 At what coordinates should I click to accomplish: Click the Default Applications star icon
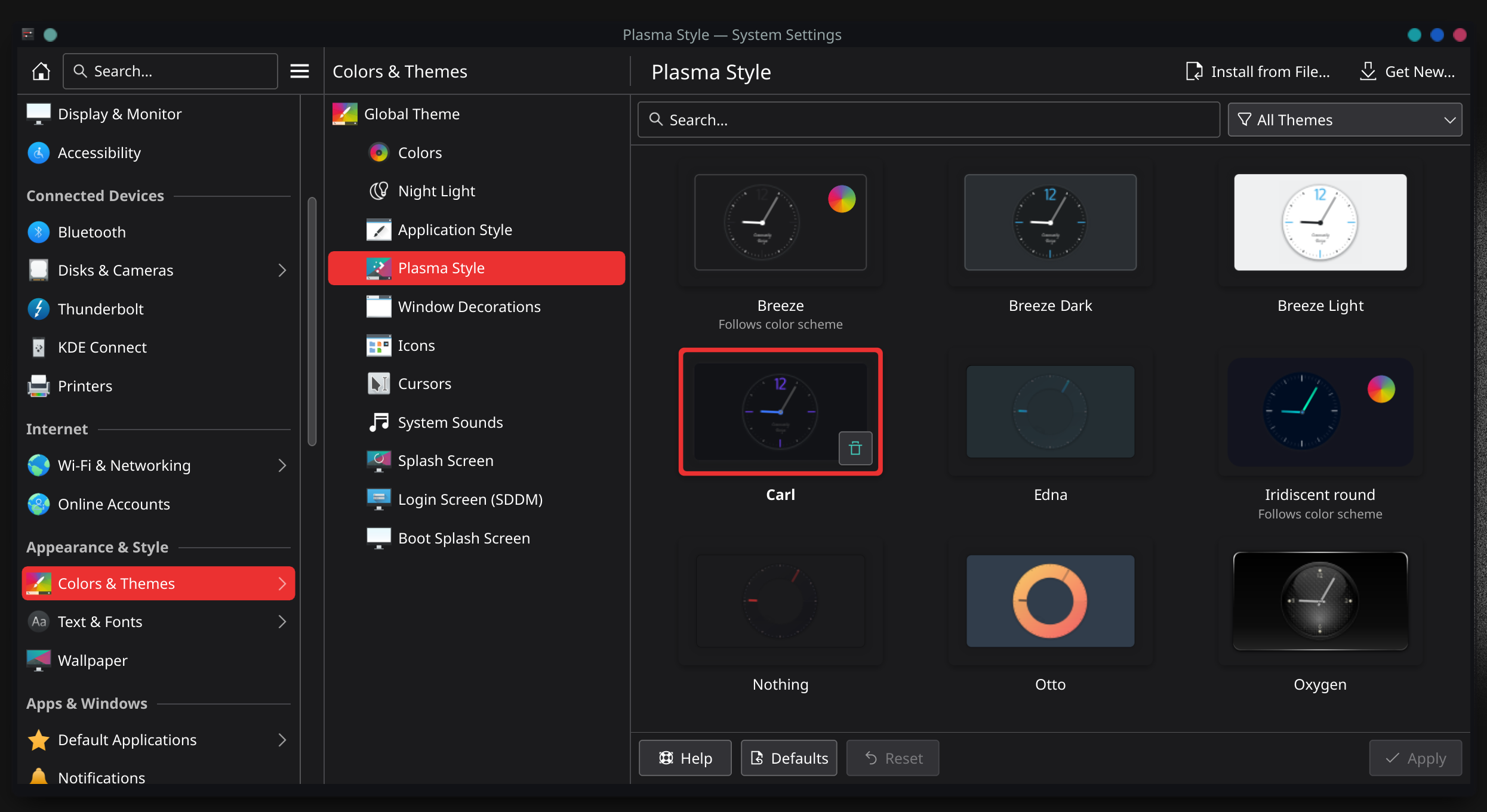(x=39, y=740)
